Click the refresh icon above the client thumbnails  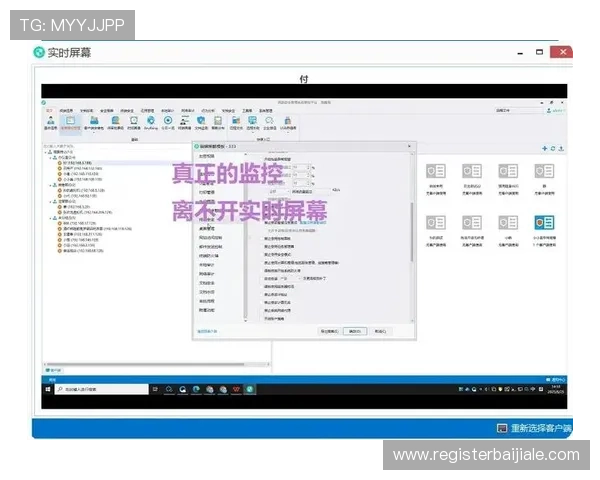pos(553,148)
